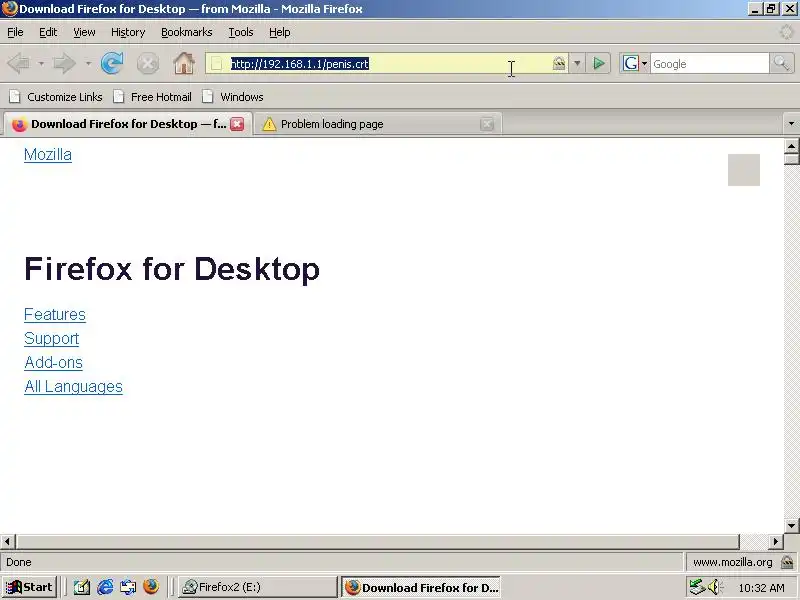Screen dimensions: 800x600
Task: Open the File menu
Action: pos(15,32)
